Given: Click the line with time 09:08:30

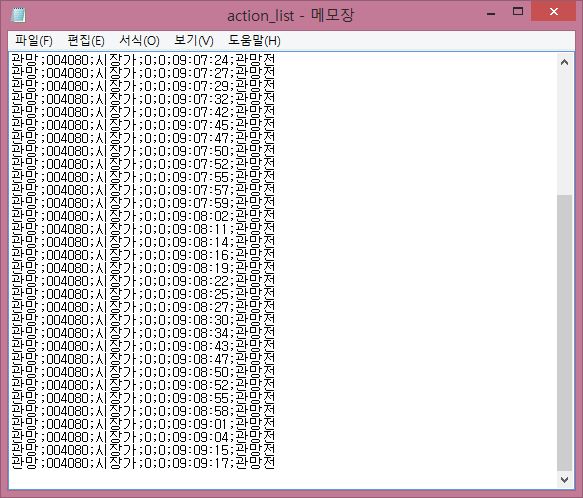Looking at the screenshot, I should 143,320.
